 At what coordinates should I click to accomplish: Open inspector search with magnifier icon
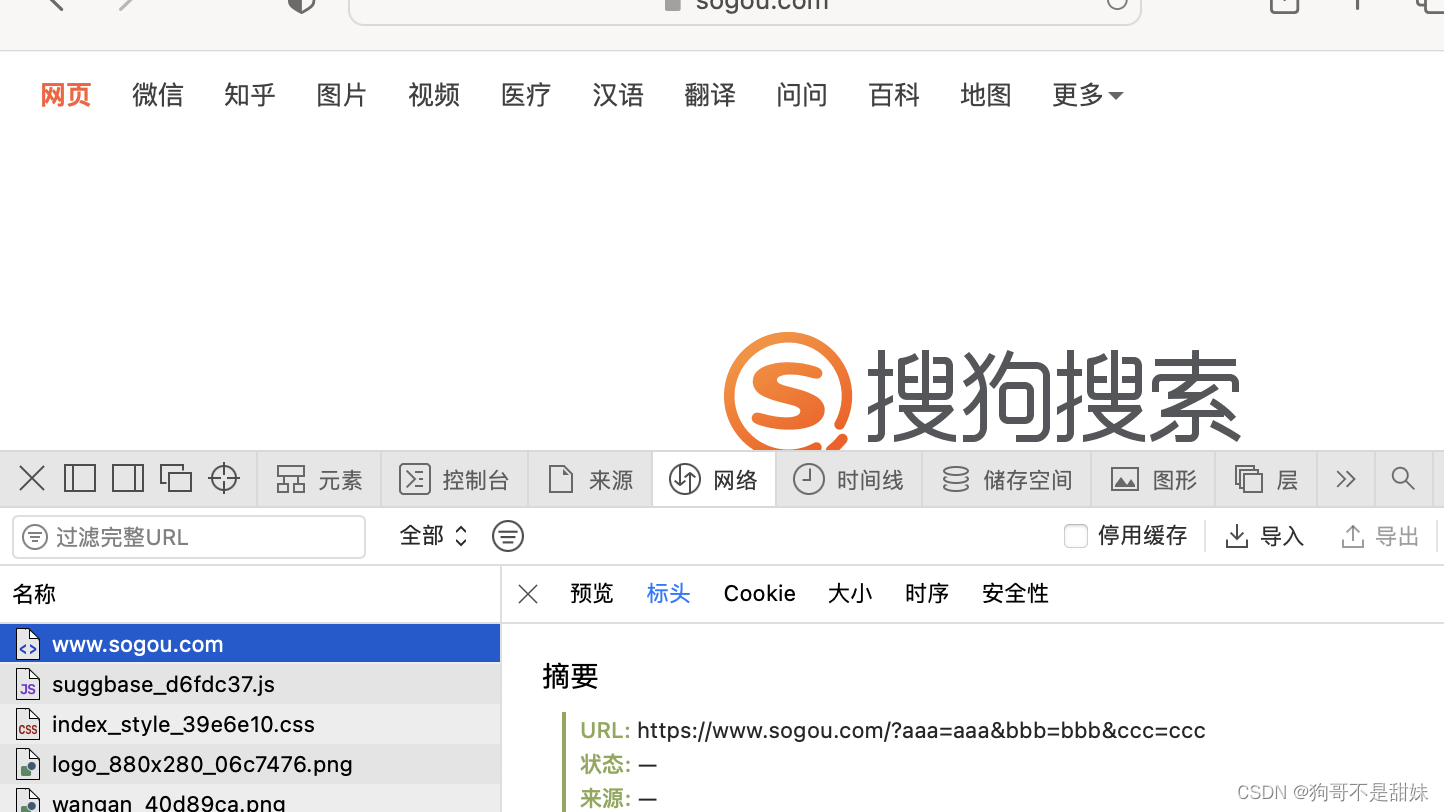pyautogui.click(x=1403, y=480)
